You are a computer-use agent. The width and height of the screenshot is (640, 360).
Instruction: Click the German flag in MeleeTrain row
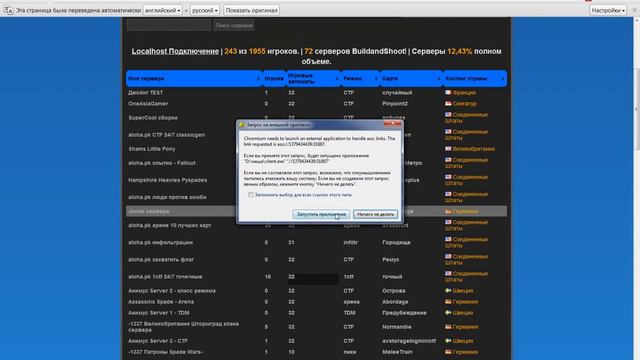coord(448,352)
